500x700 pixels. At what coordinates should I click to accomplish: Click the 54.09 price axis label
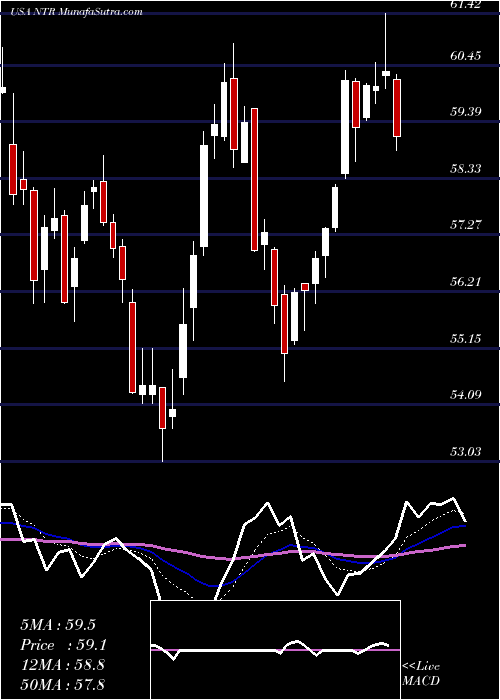pos(467,395)
